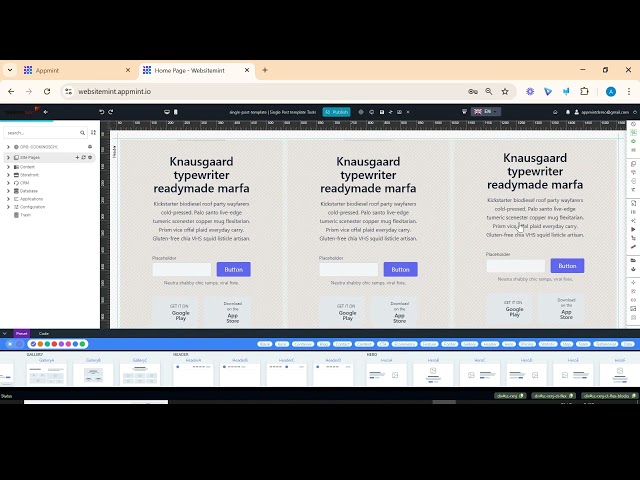Screen dimensions: 640x480
Task: Click the sort icon beside search
Action: [93, 133]
